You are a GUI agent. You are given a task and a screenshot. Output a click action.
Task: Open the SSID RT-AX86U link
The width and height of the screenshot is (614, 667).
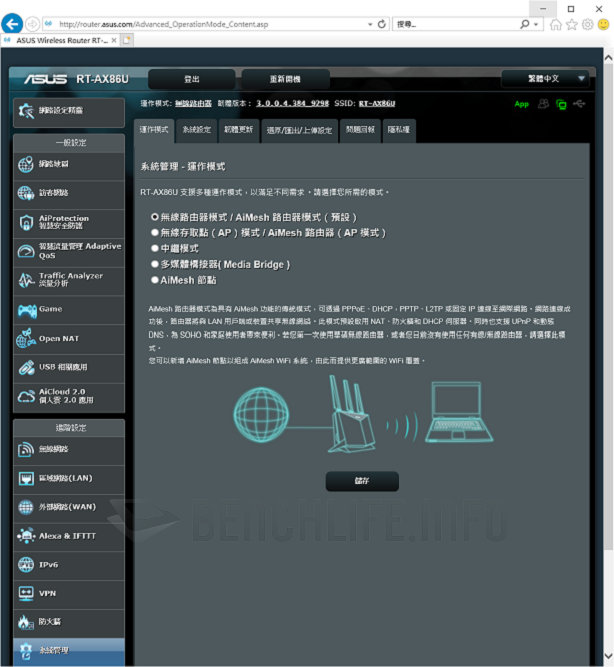[377, 103]
